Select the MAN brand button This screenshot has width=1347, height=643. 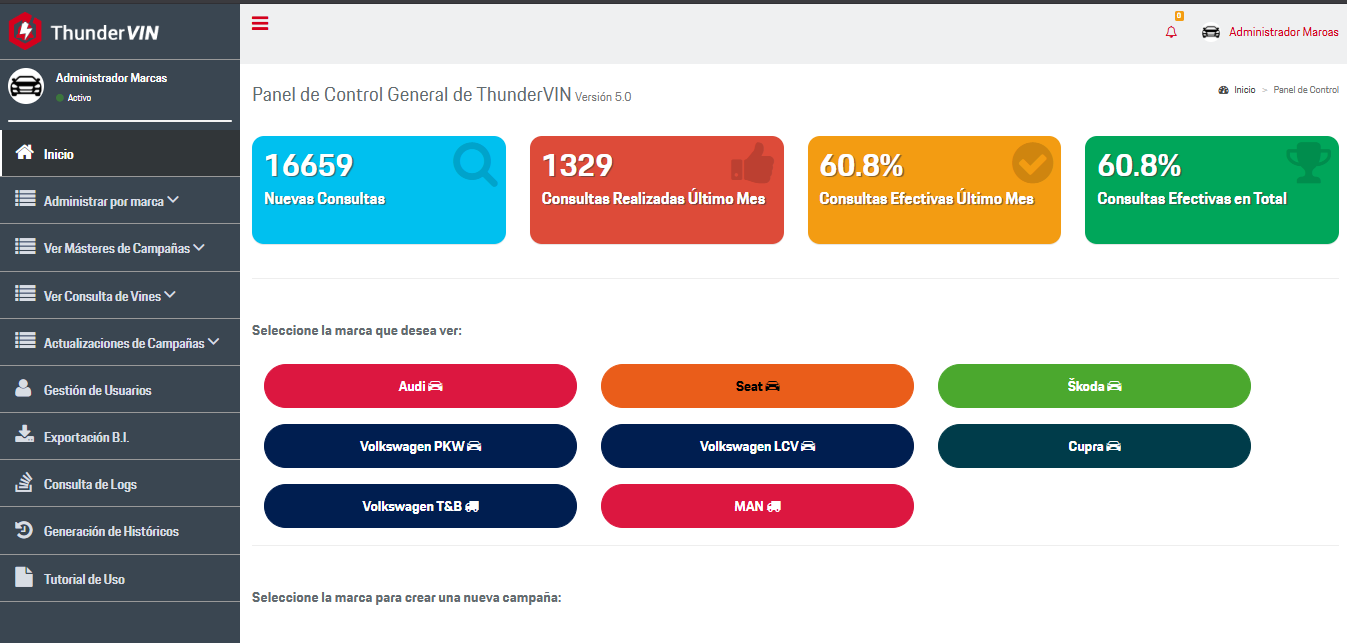click(x=757, y=506)
